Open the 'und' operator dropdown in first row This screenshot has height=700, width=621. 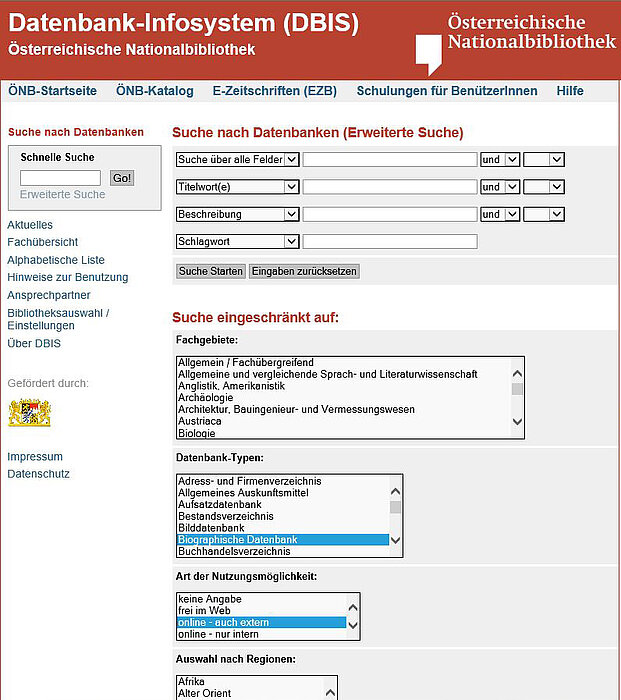tap(500, 159)
